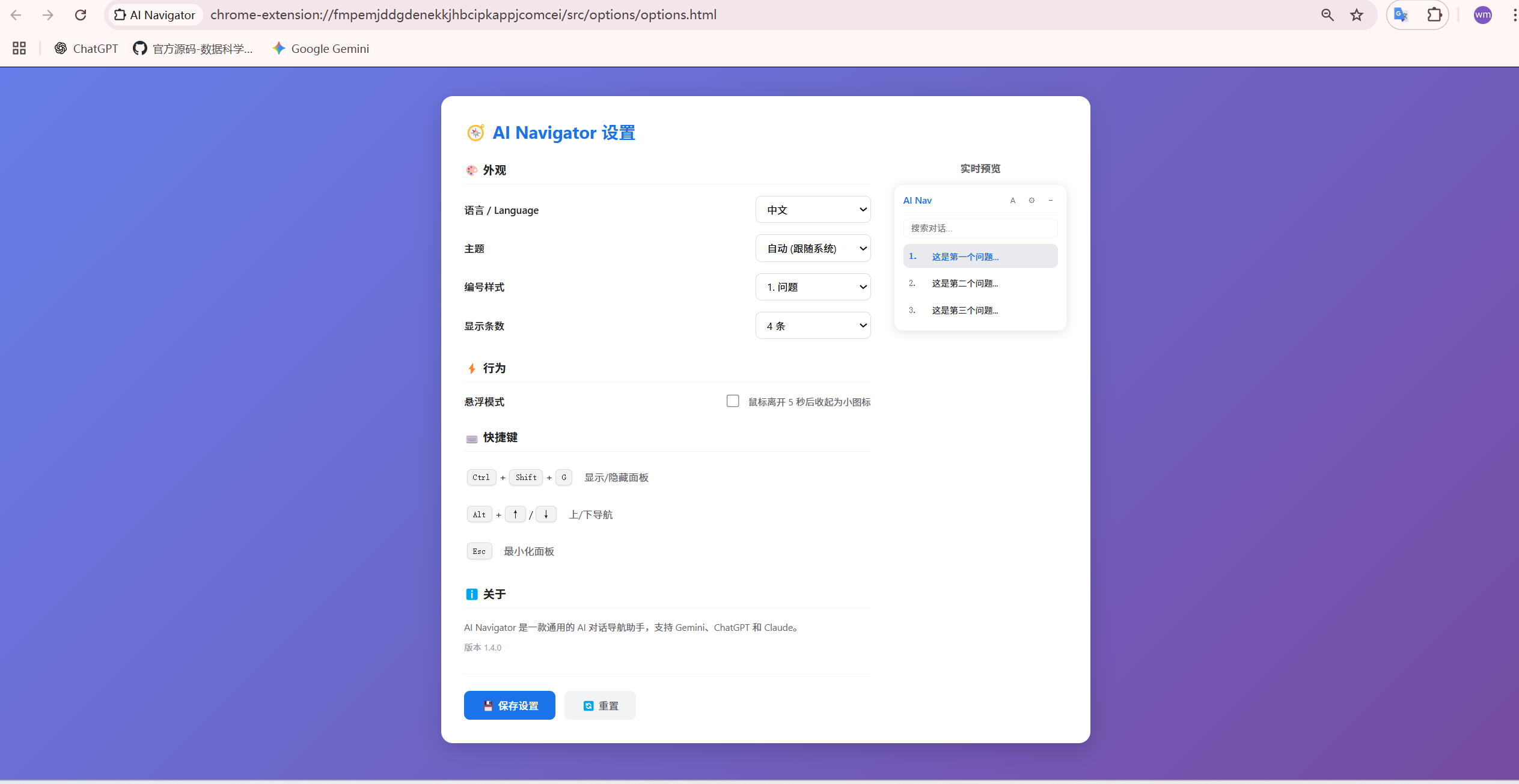Image resolution: width=1519 pixels, height=784 pixels.
Task: Click the Reset button
Action: point(600,705)
